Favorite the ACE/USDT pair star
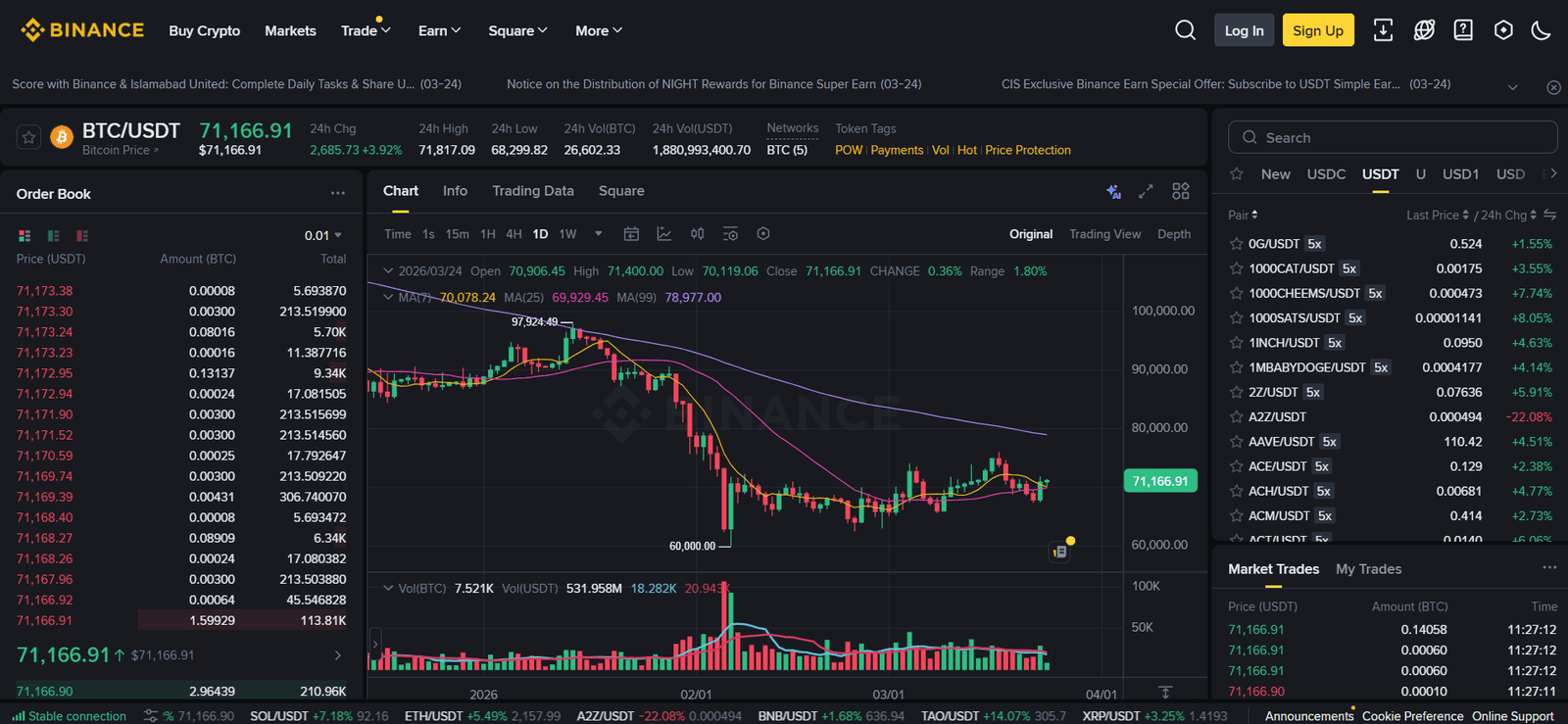Viewport: 1568px width, 724px height. click(x=1237, y=466)
